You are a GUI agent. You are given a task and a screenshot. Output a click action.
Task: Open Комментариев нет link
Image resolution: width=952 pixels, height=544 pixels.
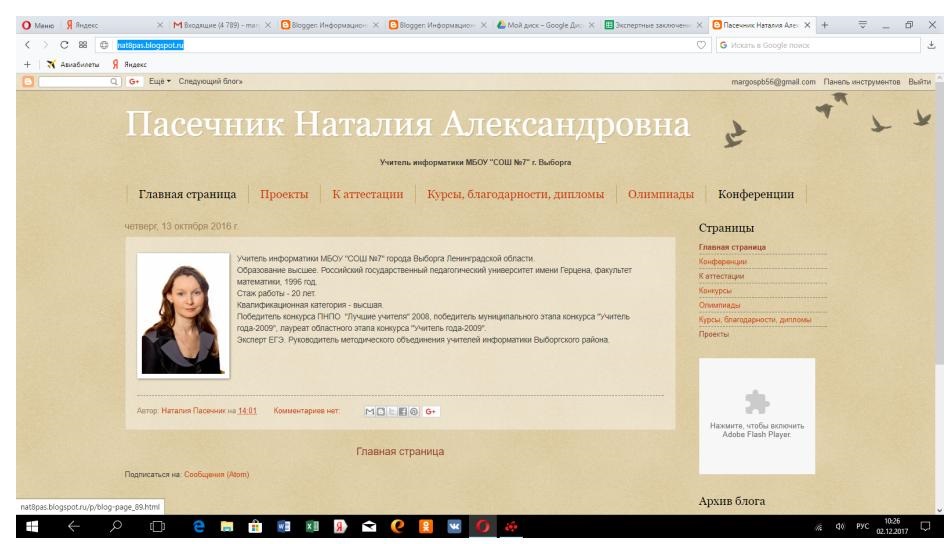point(306,411)
